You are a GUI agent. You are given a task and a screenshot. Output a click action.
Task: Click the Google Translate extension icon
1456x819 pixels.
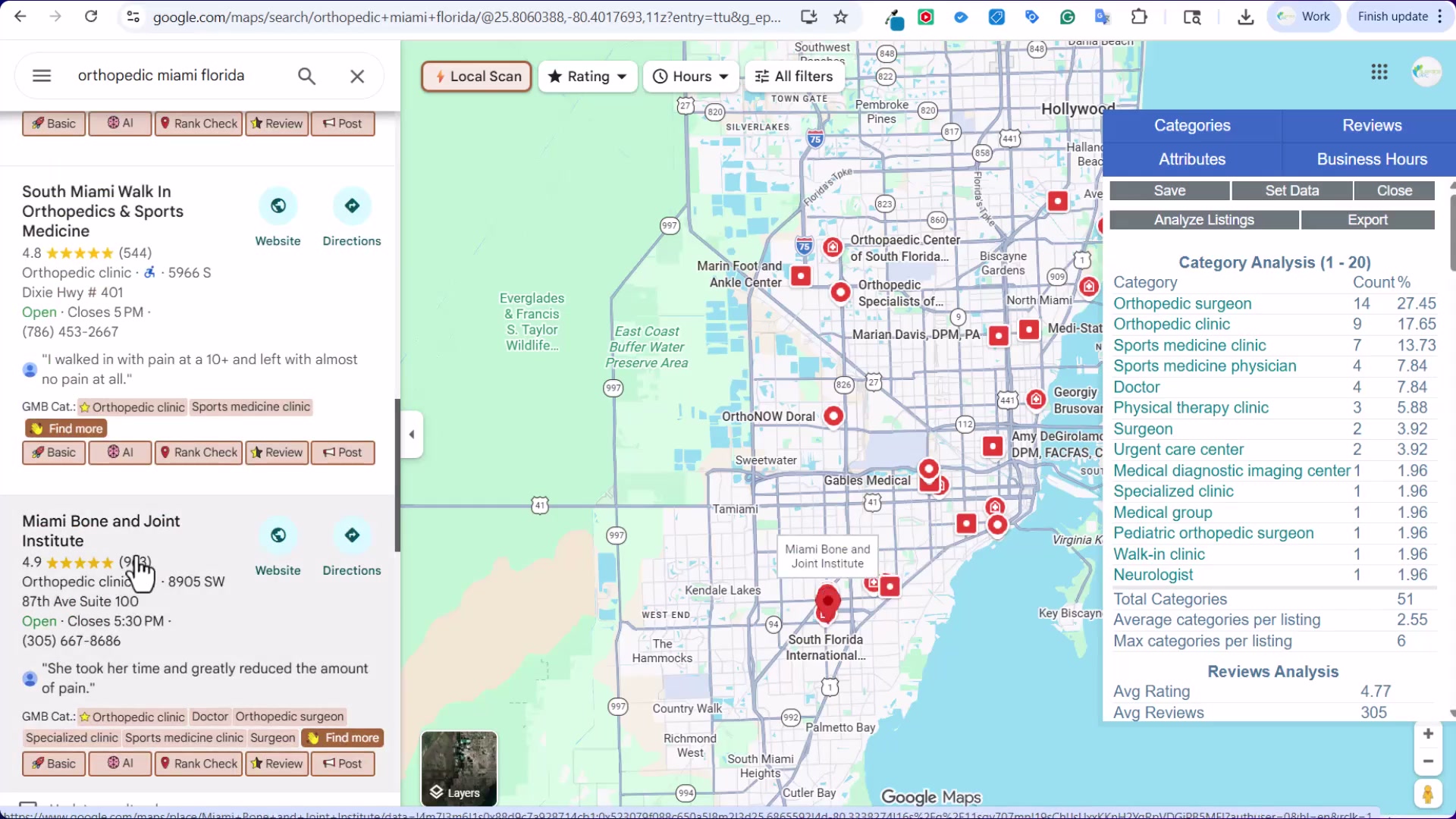pyautogui.click(x=1103, y=17)
